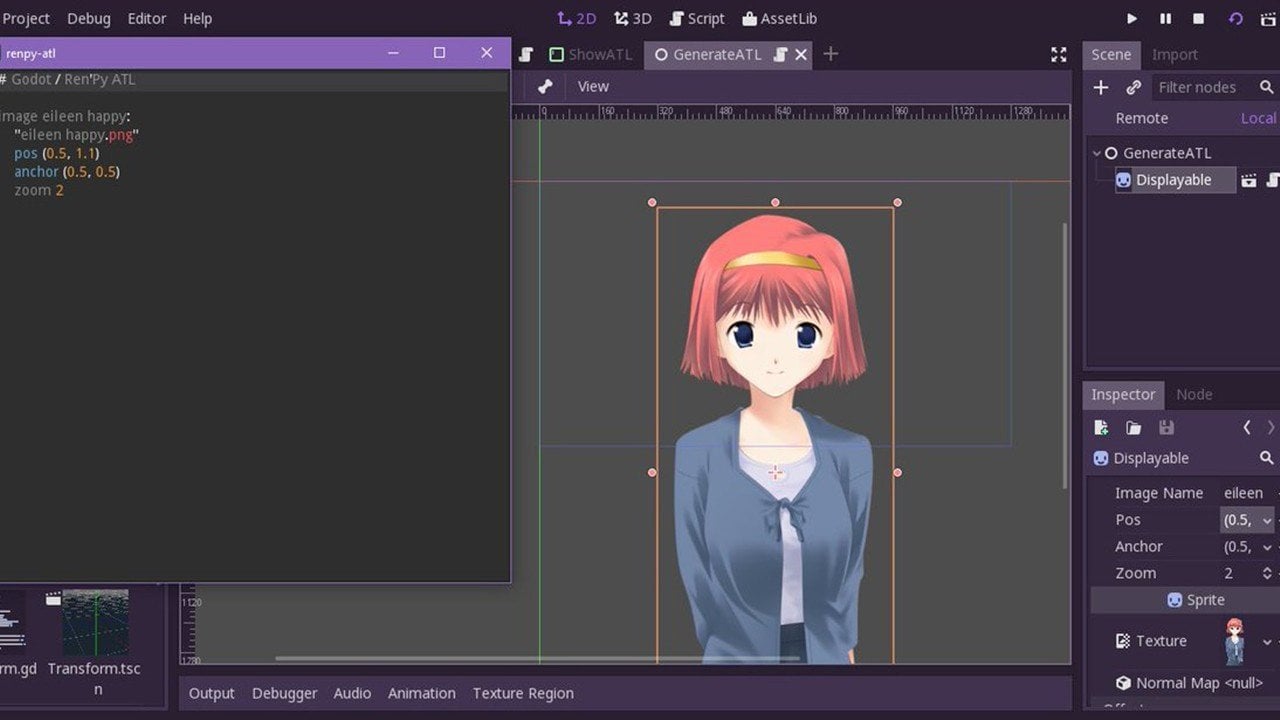Open the AssetLib workspace
The height and width of the screenshot is (720, 1280).
tap(780, 18)
